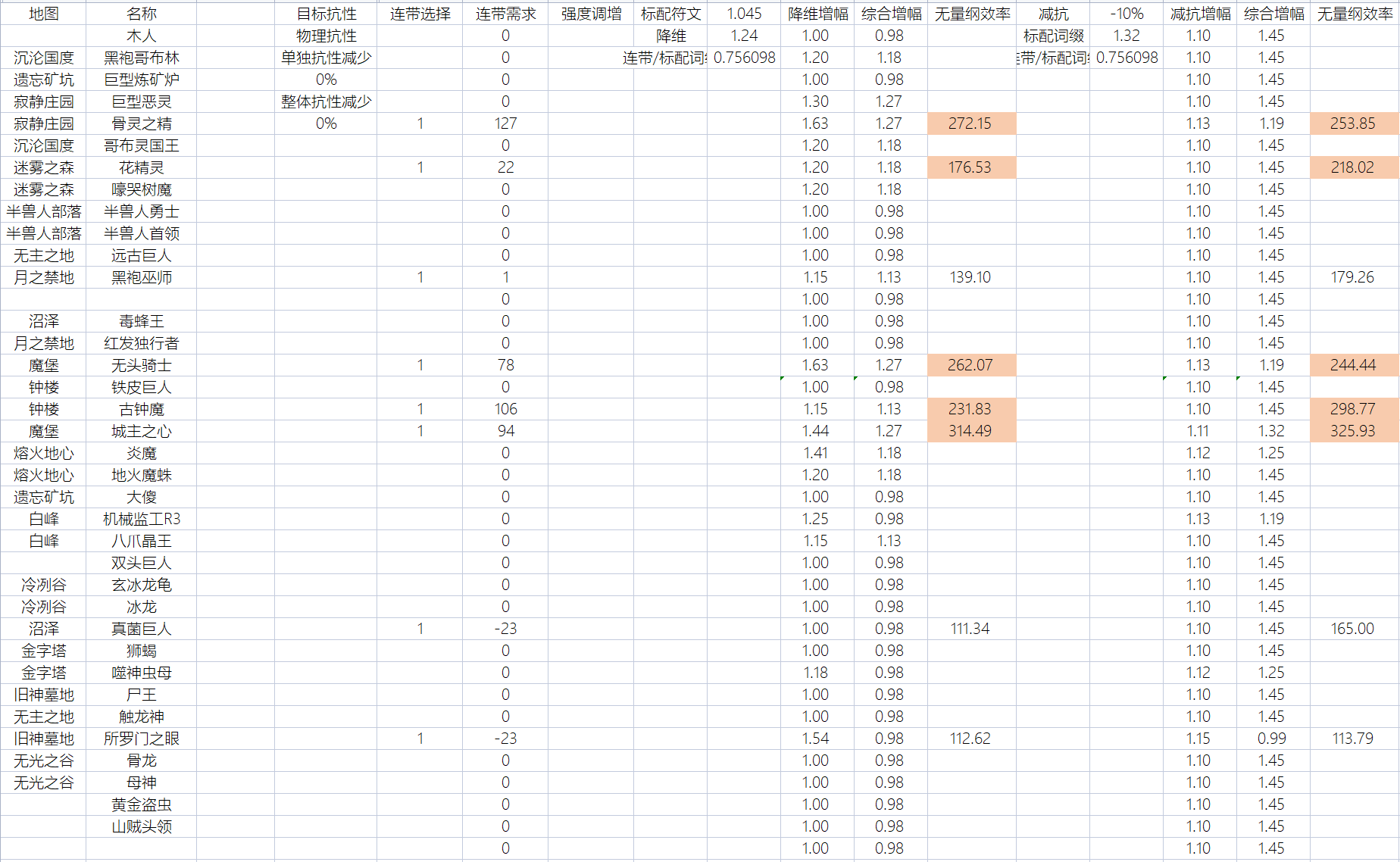The image size is (1400, 862).
Task: Select the 机械监工R3 cell
Action: tap(142, 519)
